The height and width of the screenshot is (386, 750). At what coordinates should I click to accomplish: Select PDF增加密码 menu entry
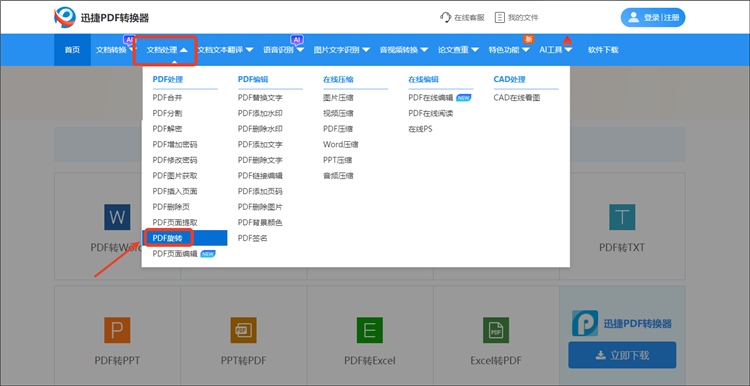click(175, 144)
